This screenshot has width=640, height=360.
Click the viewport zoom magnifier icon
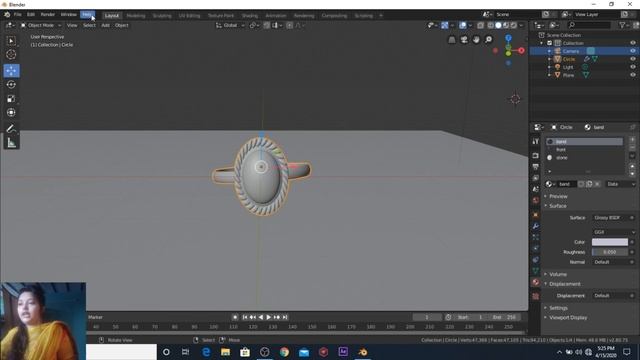(489, 40)
